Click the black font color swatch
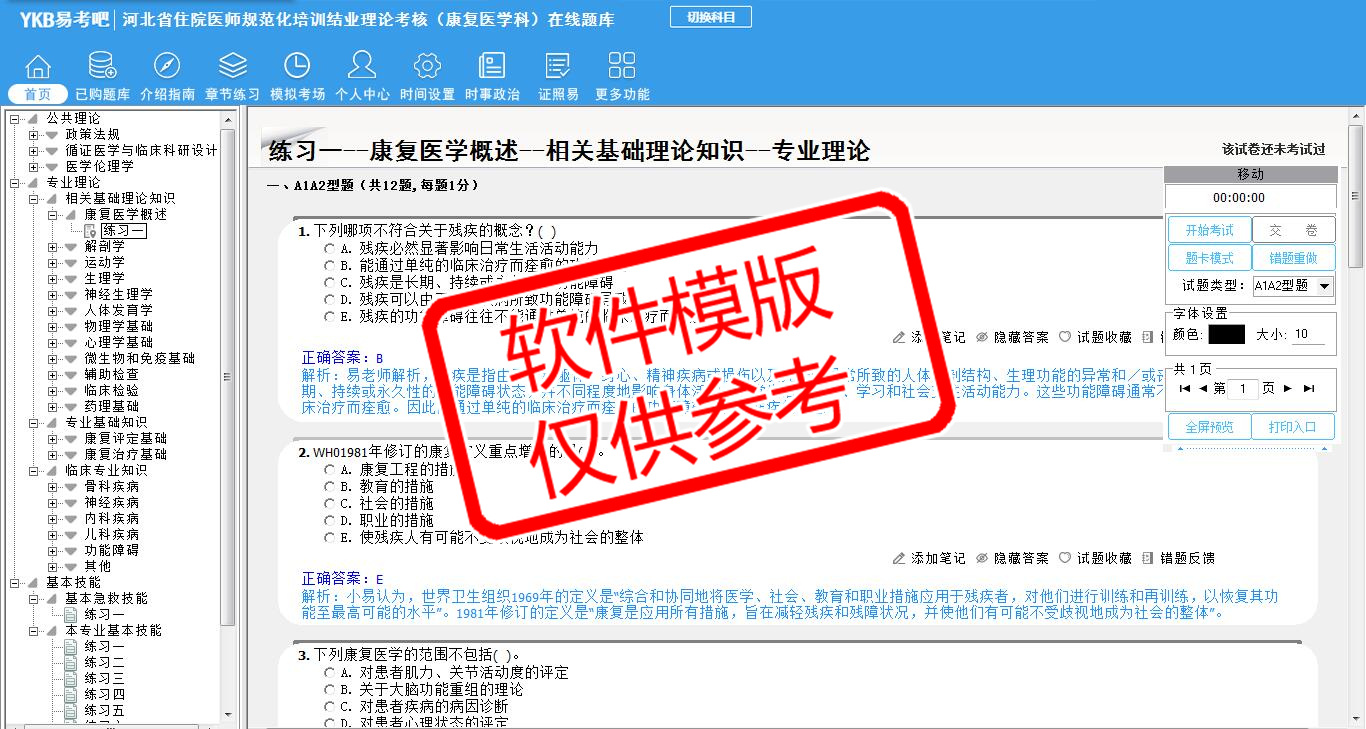 pos(1226,335)
